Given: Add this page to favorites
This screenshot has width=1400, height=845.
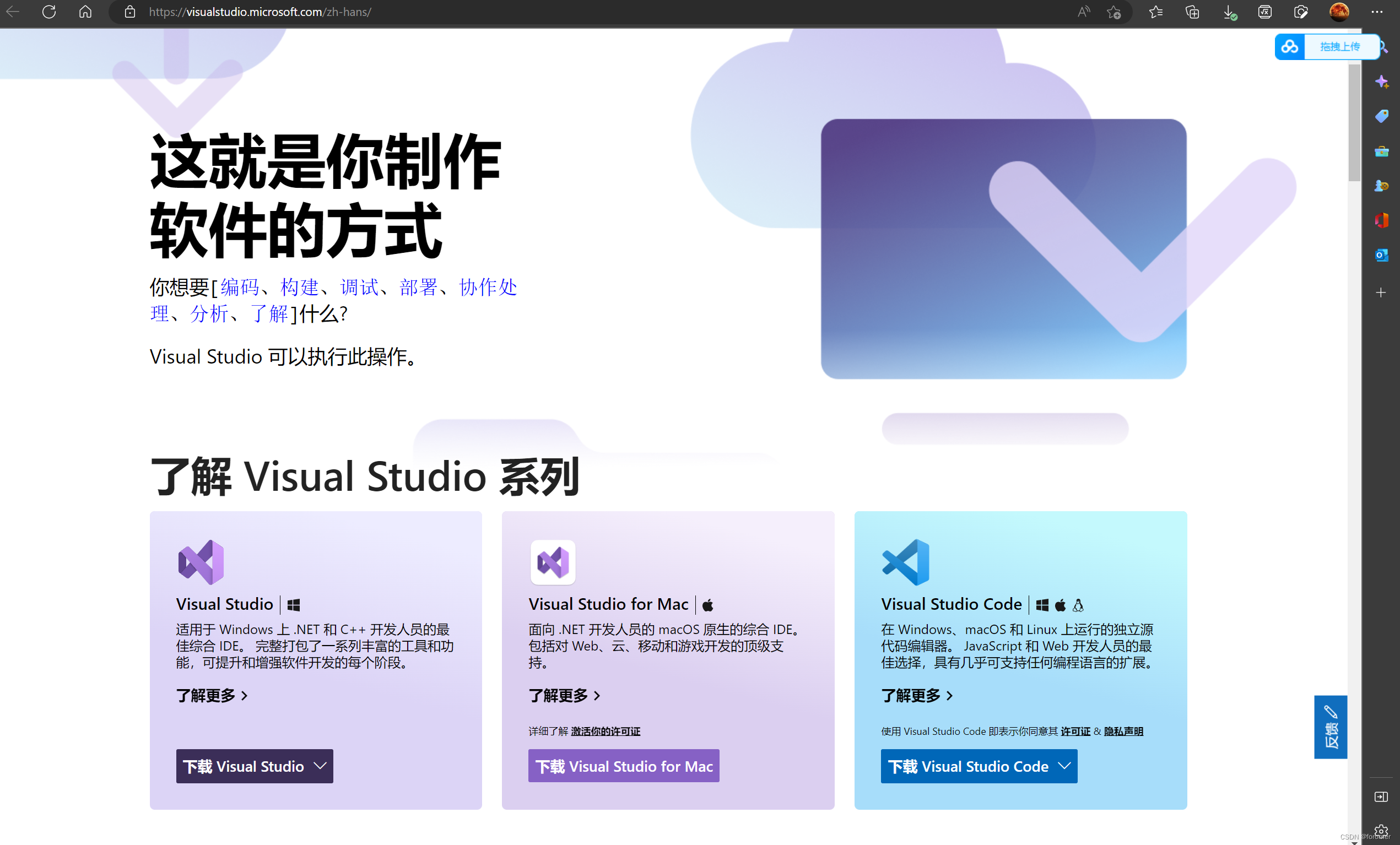Looking at the screenshot, I should [1113, 12].
